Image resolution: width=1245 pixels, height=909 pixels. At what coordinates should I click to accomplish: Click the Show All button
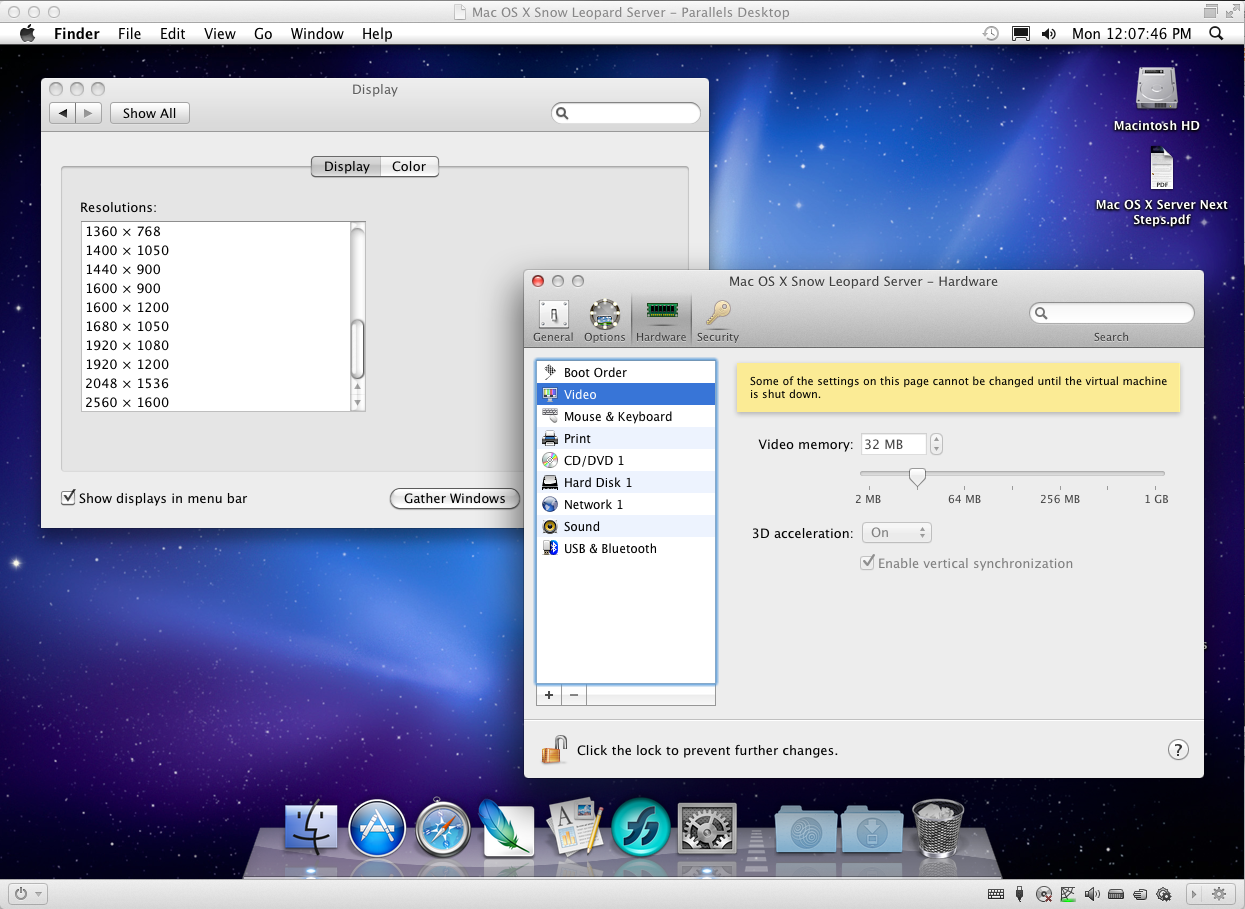tap(149, 113)
